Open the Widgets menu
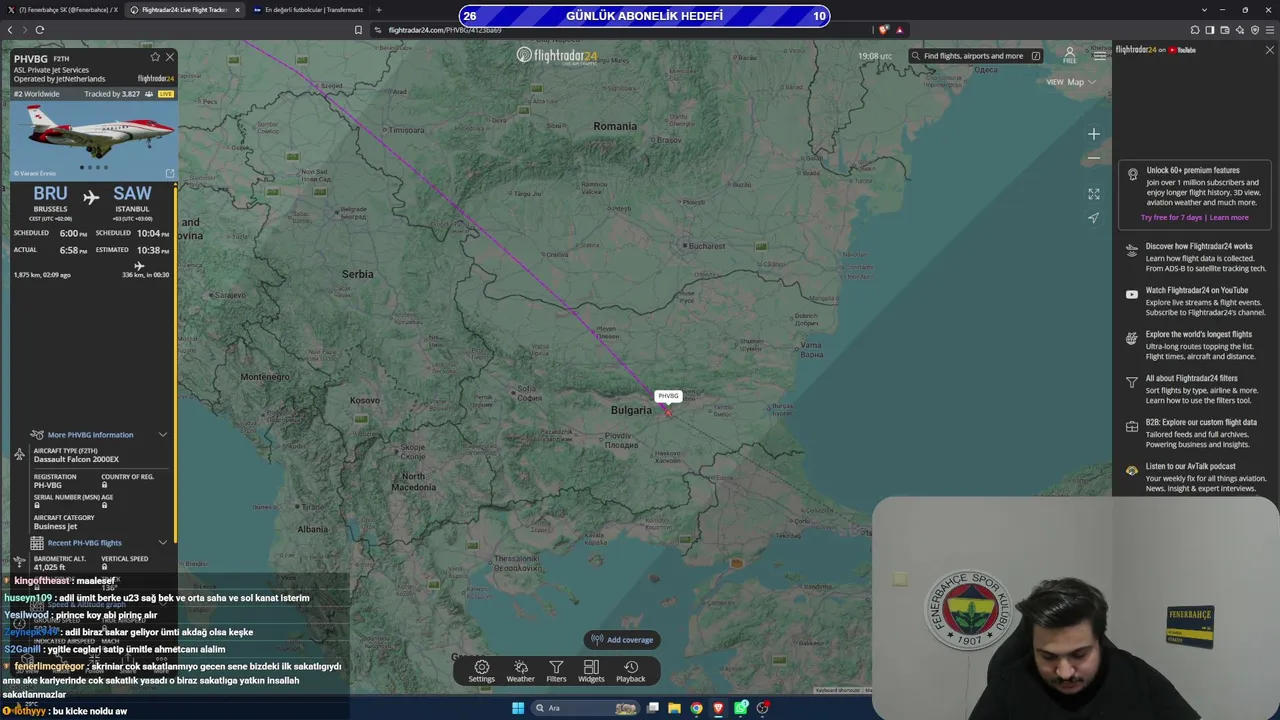 (x=591, y=671)
